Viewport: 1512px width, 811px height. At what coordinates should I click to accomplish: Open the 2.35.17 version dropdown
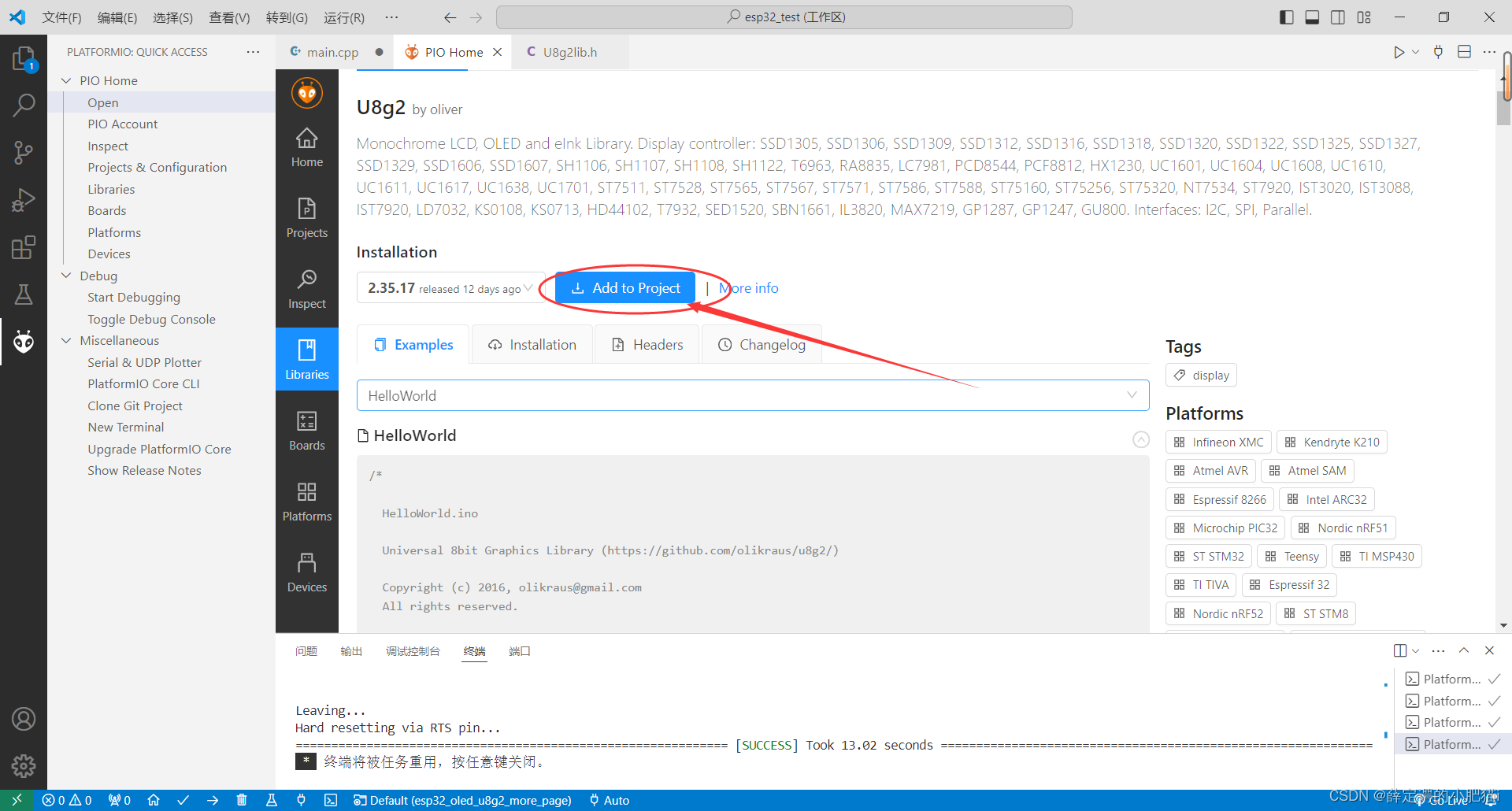coord(450,288)
